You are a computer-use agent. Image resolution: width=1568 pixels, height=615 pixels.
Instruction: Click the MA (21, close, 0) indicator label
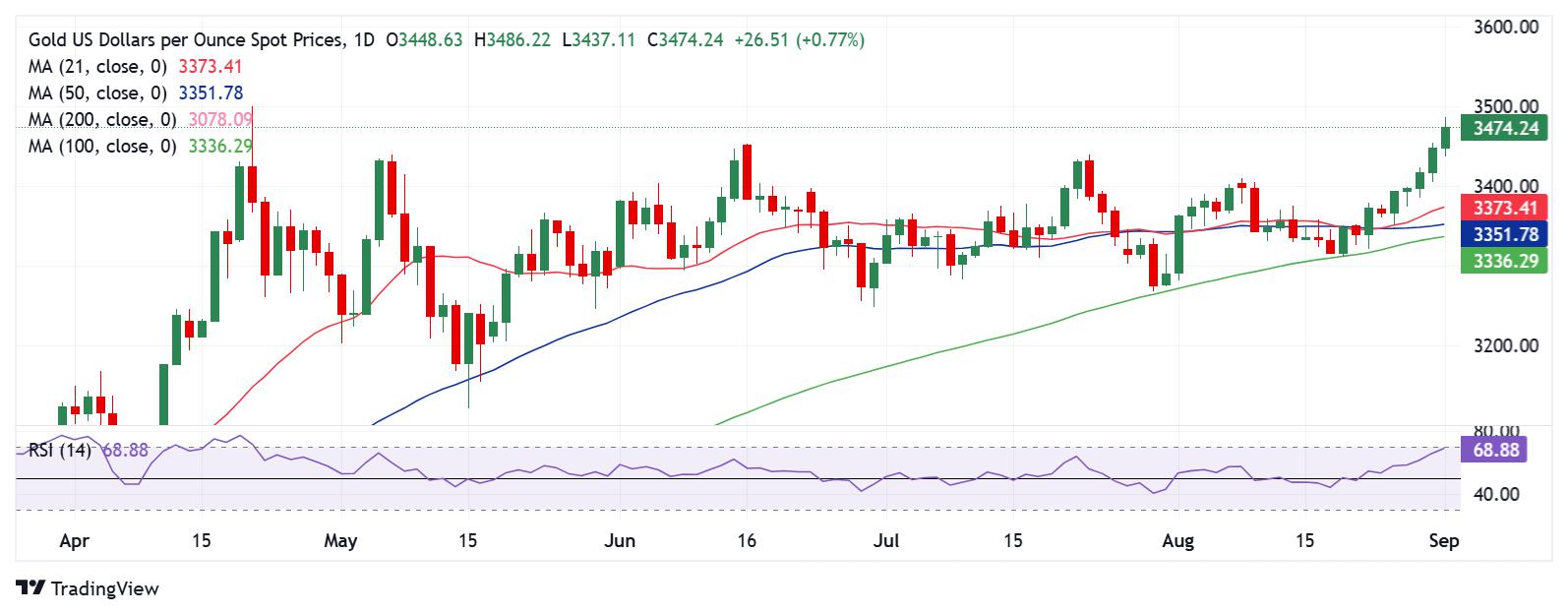click(x=99, y=67)
